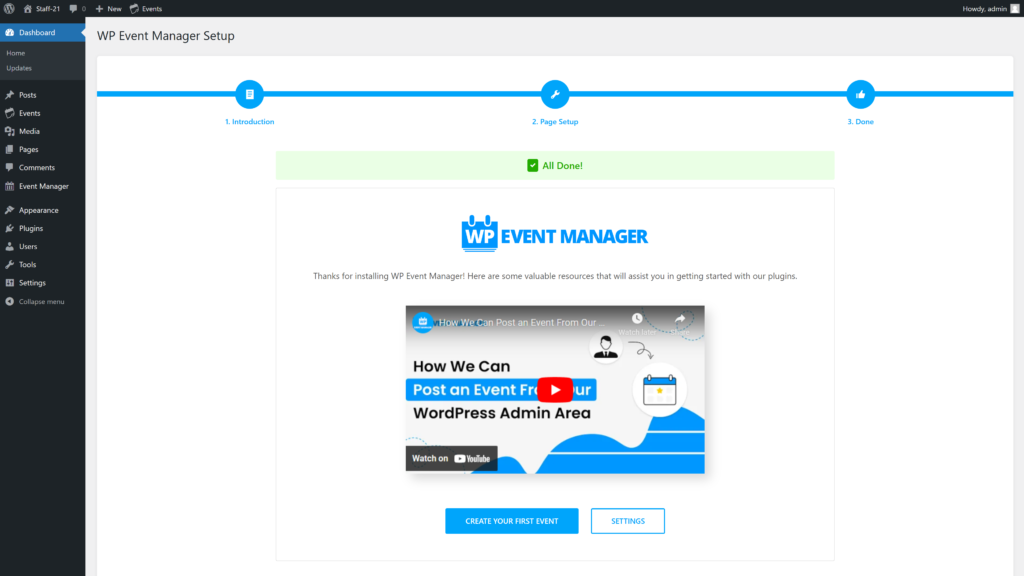The height and width of the screenshot is (576, 1024).
Task: Click the WordPress logo in admin bar
Action: tap(9, 8)
